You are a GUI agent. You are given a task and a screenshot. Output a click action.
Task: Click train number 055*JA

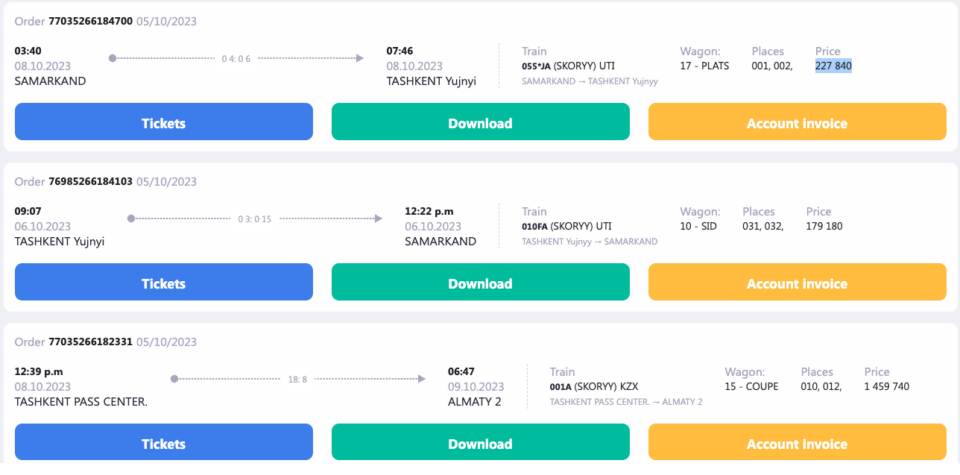(537, 66)
